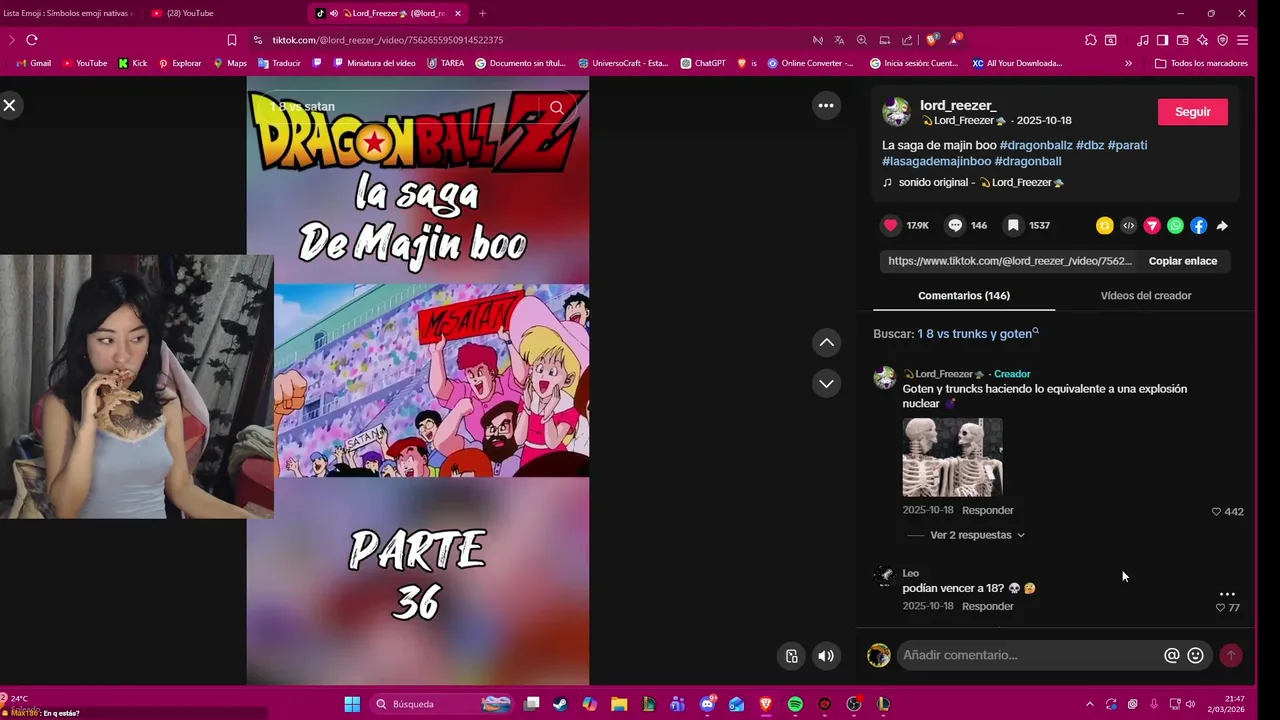Share the video to Facebook
The height and width of the screenshot is (720, 1280).
coord(1199,226)
